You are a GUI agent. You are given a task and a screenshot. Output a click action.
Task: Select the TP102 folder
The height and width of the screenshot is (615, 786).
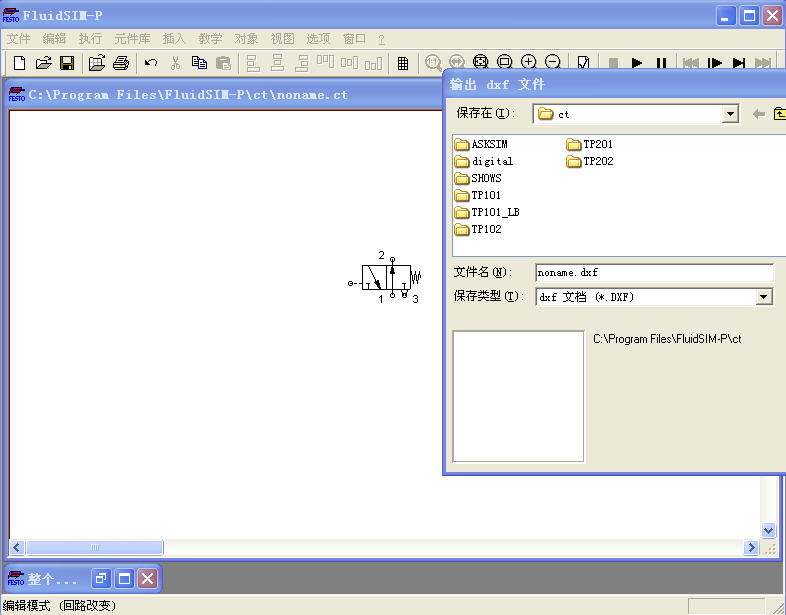pyautogui.click(x=478, y=229)
